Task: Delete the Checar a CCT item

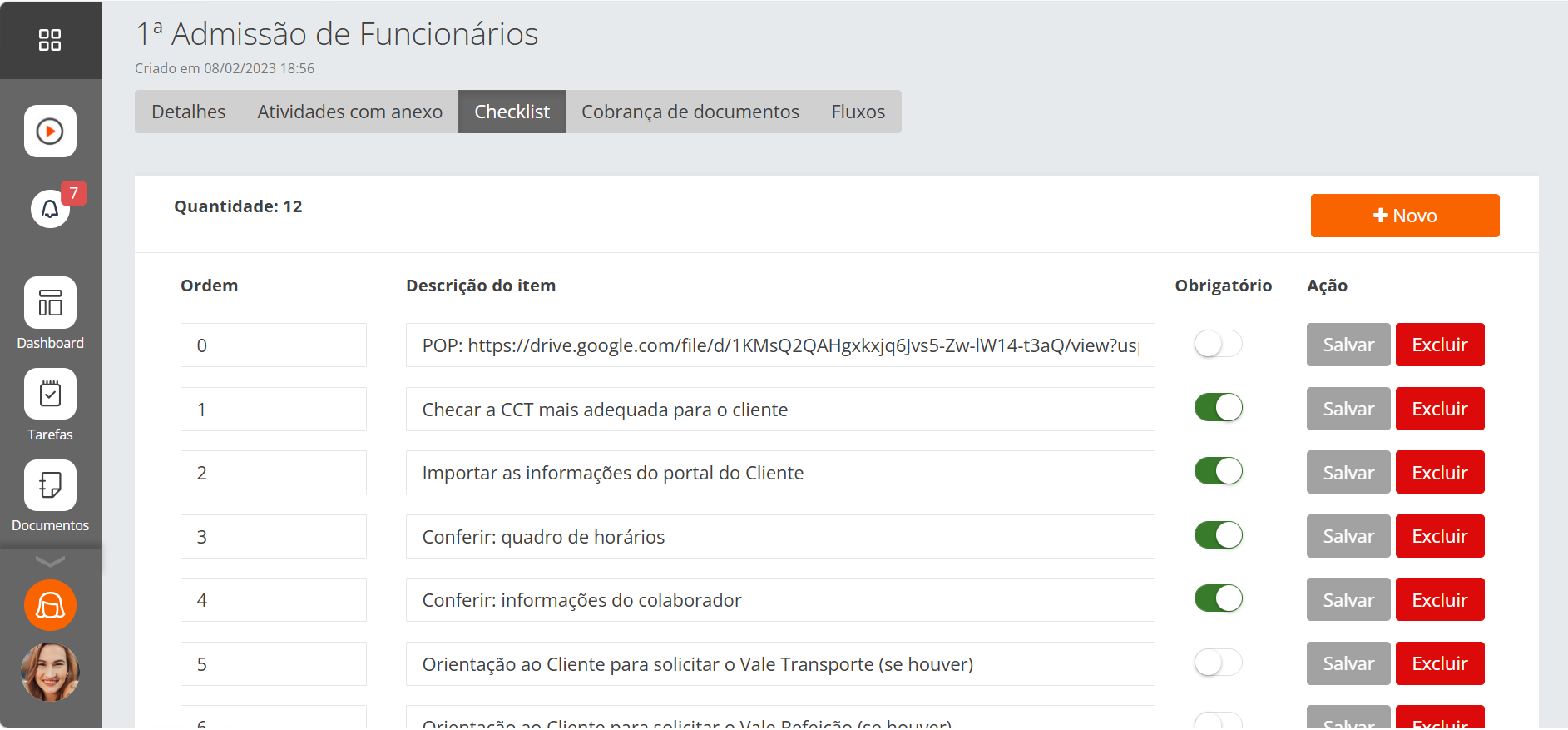Action: click(x=1440, y=409)
